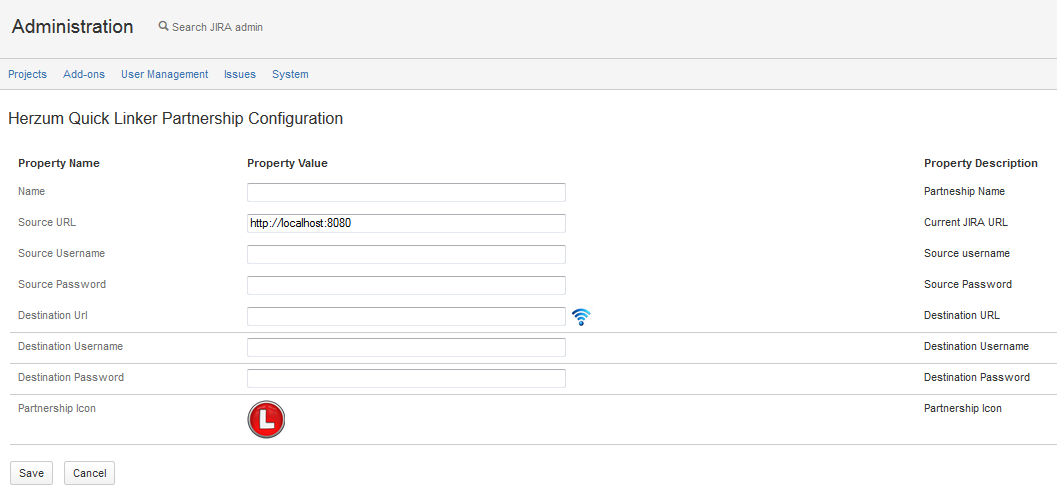Click the Destination Username field
This screenshot has height=492, width=1057.
coord(406,347)
